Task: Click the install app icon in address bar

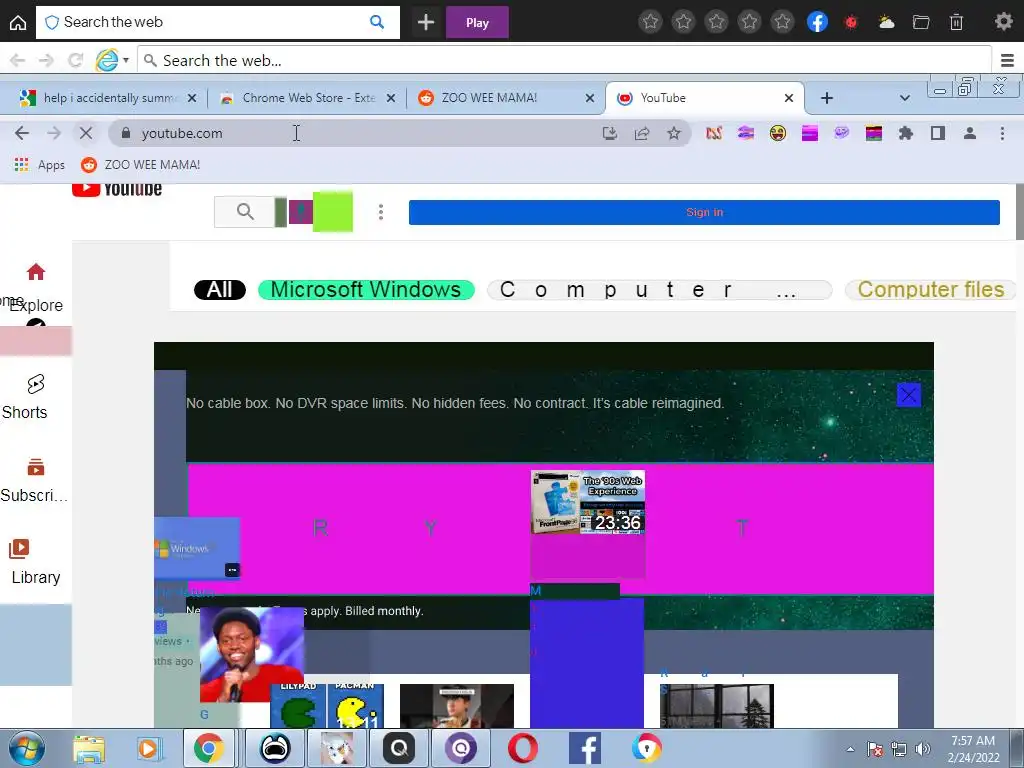Action: [609, 134]
